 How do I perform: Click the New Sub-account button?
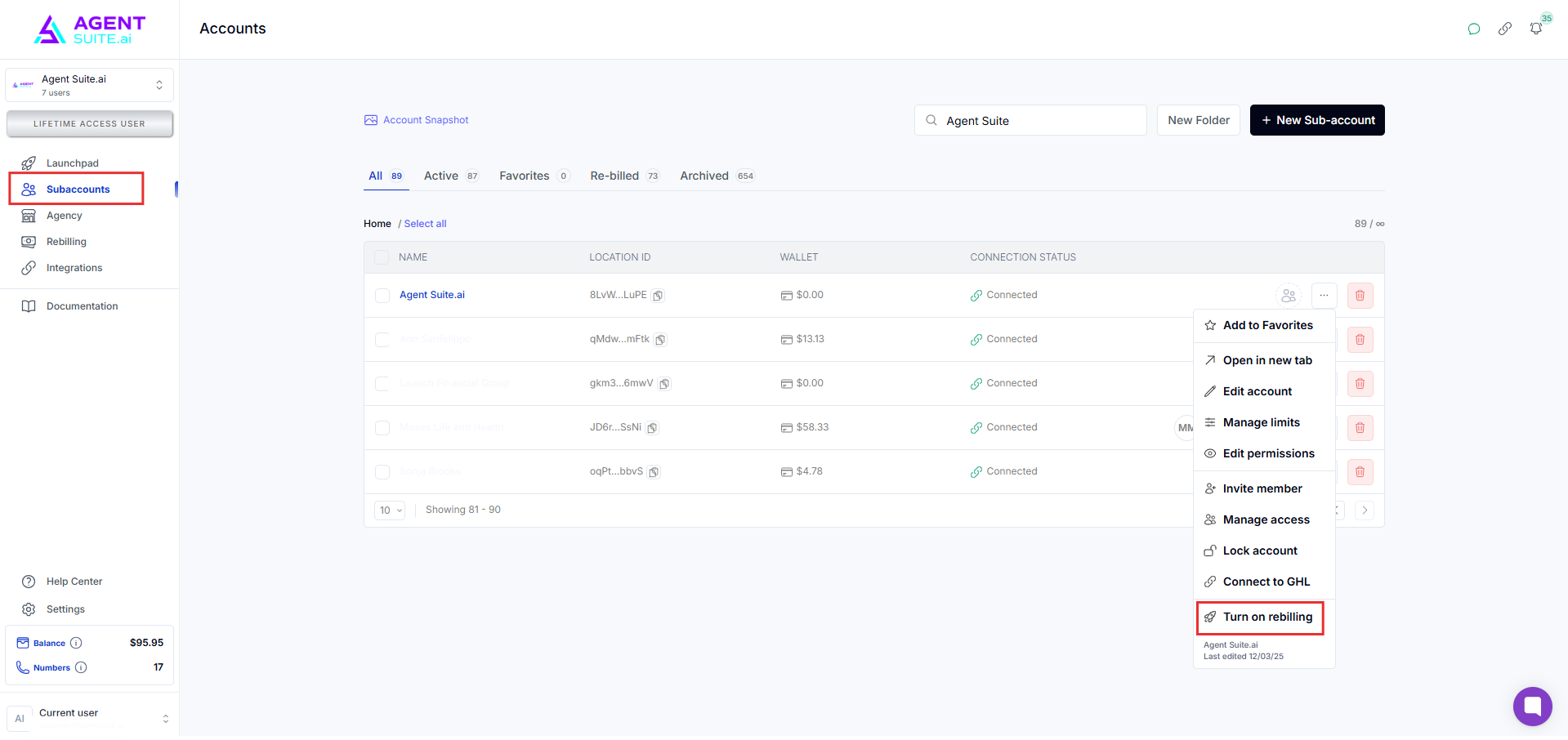click(x=1317, y=120)
